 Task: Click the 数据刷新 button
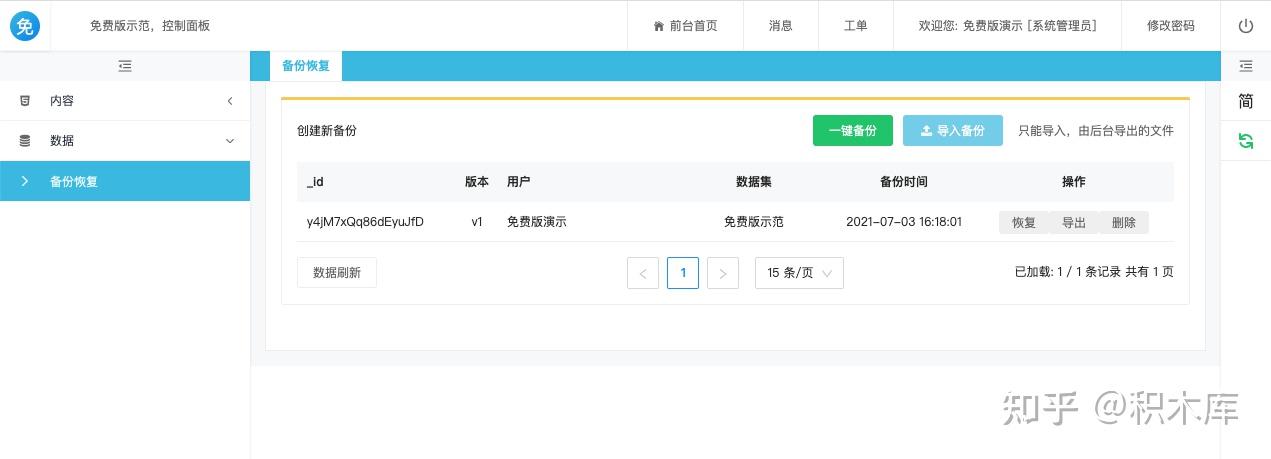(337, 273)
